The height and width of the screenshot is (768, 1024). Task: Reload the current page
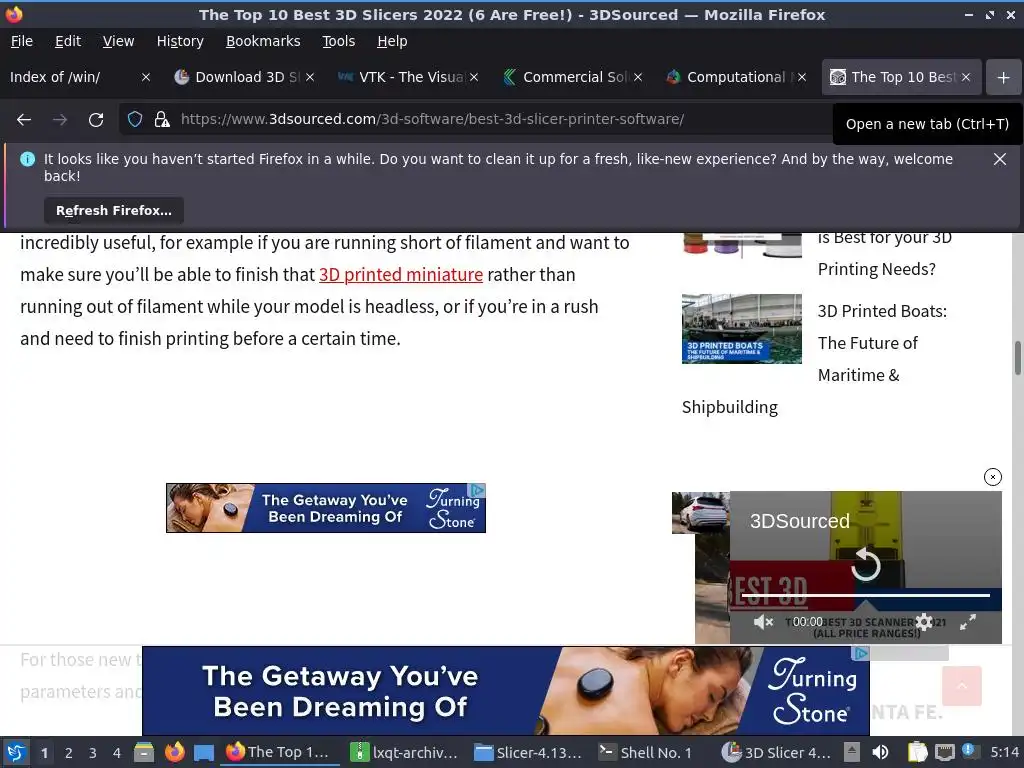pyautogui.click(x=96, y=120)
